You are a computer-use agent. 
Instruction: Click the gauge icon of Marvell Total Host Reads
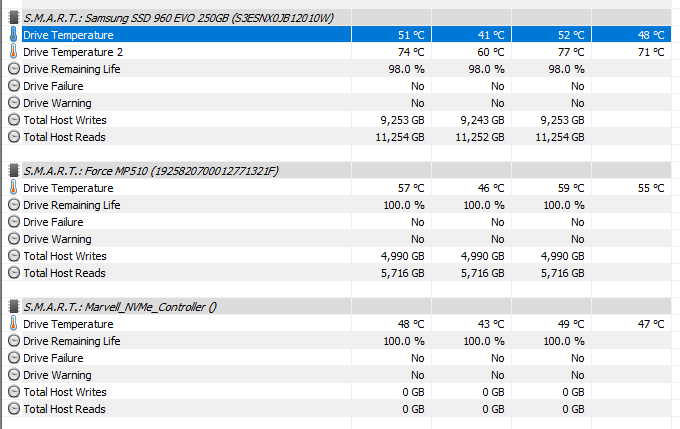[14, 409]
